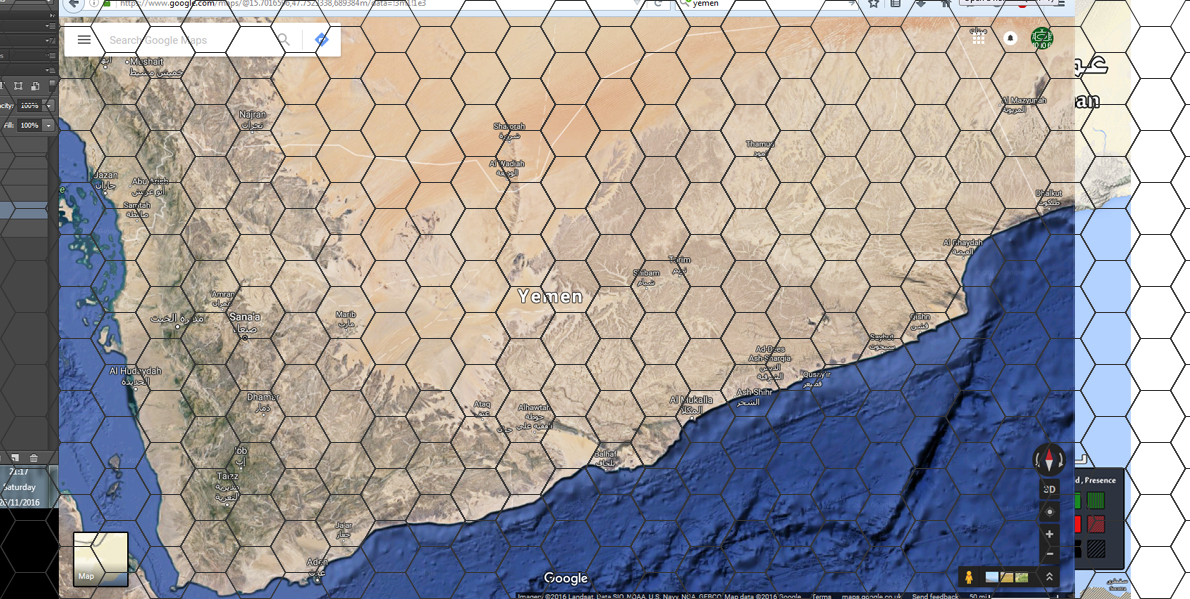Show site information icon in address bar
Screen dimensions: 1190x599
point(94,3)
